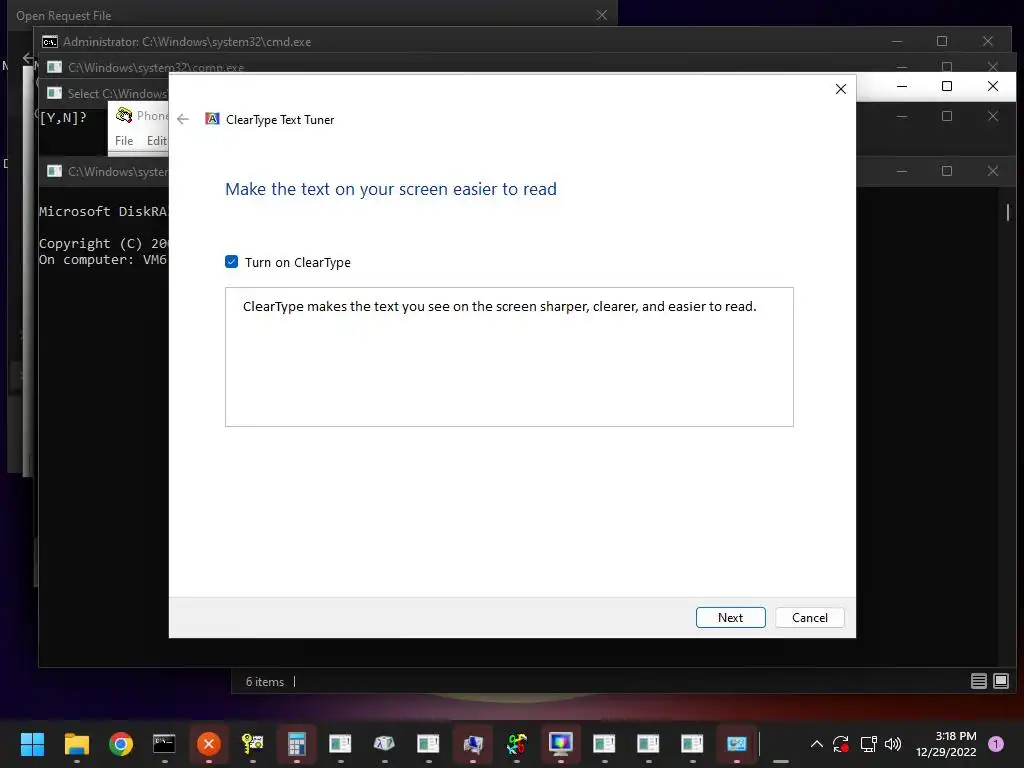Screen dimensions: 1024x768
Task: Open the notification badge showing 1
Action: [x=995, y=744]
